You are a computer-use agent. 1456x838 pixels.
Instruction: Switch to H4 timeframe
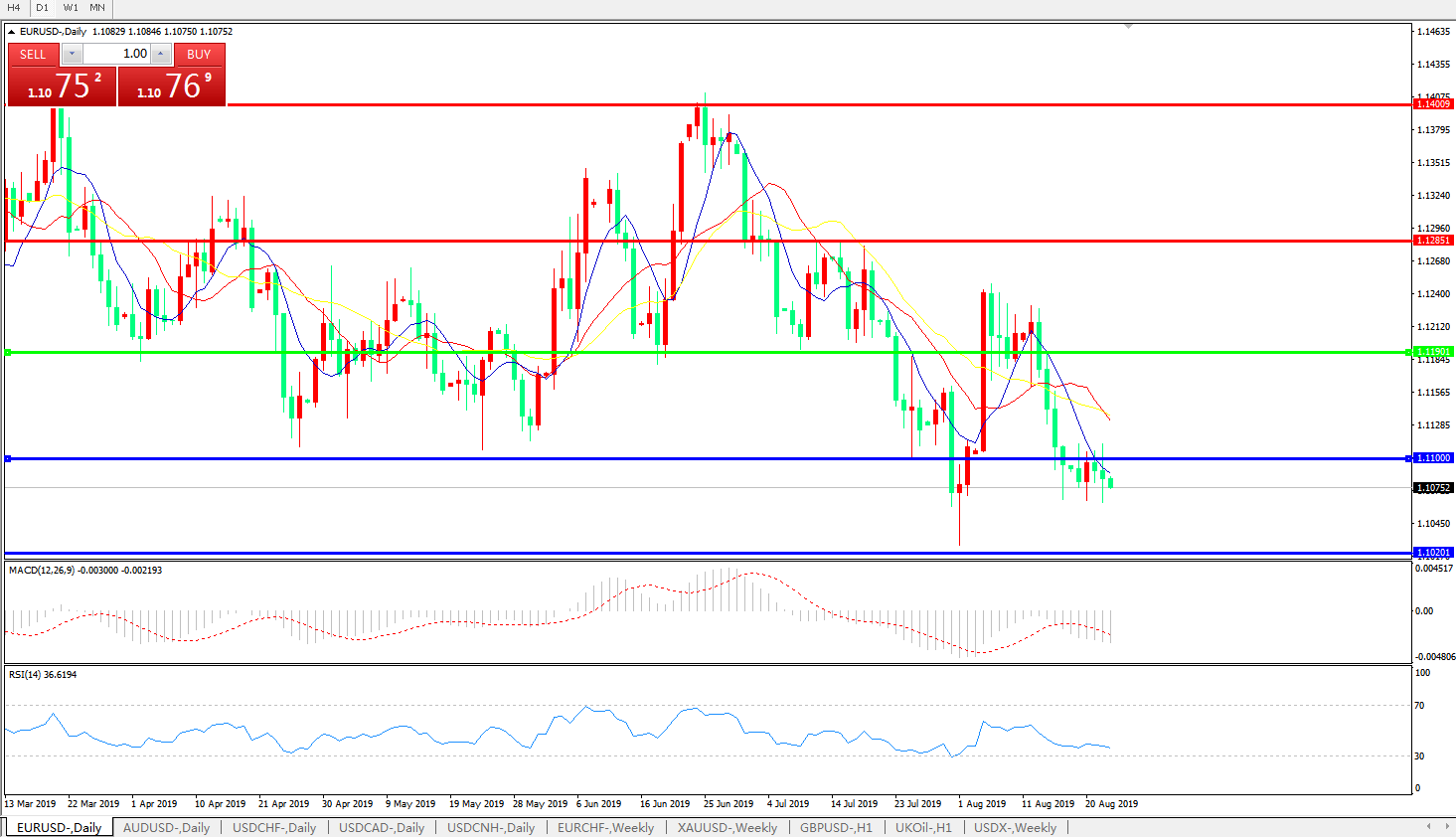click(14, 8)
